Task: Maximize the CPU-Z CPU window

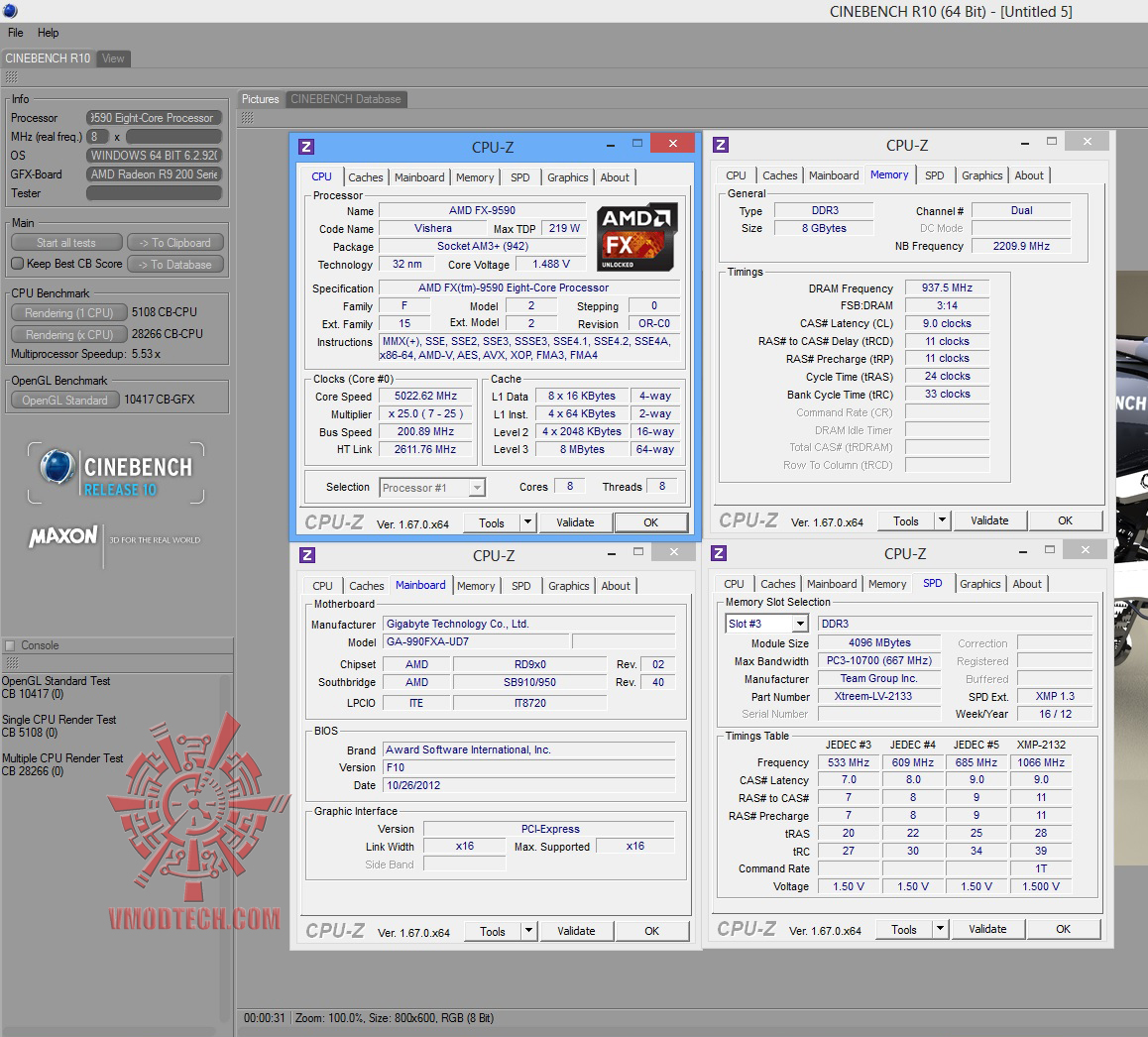Action: tap(637, 144)
